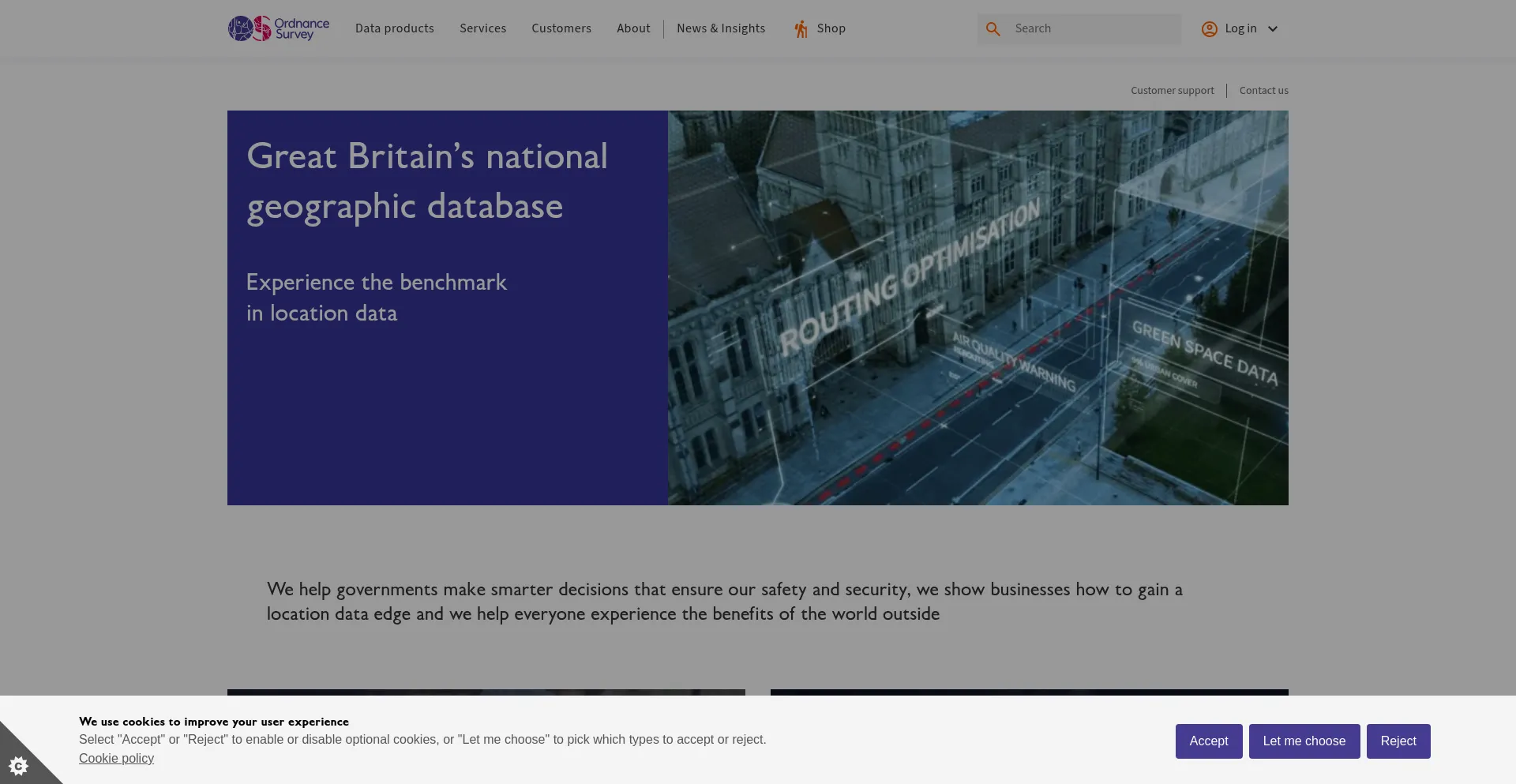Click the Shop label in the navigation

(x=831, y=28)
